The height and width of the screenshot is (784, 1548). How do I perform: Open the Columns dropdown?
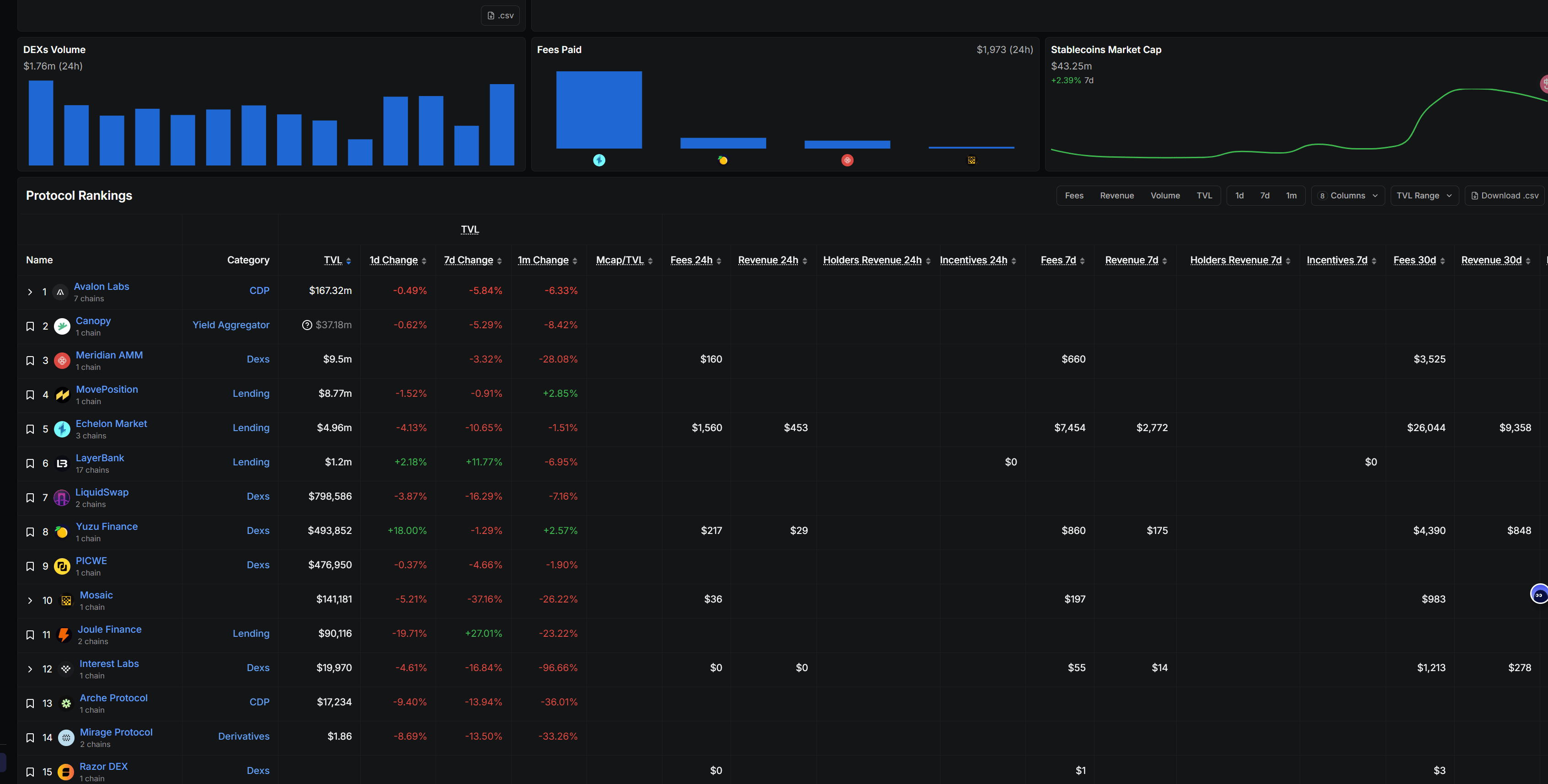[x=1348, y=195]
